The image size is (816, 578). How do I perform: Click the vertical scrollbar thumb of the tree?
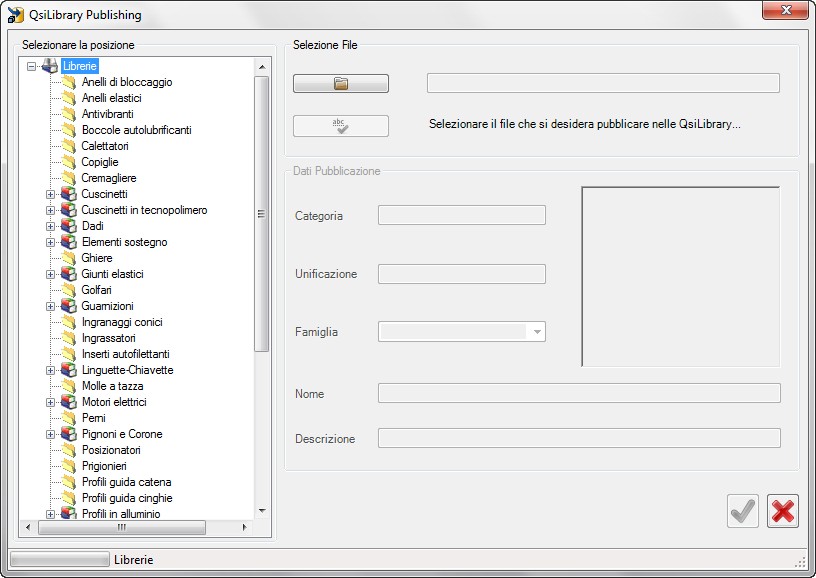coord(261,214)
